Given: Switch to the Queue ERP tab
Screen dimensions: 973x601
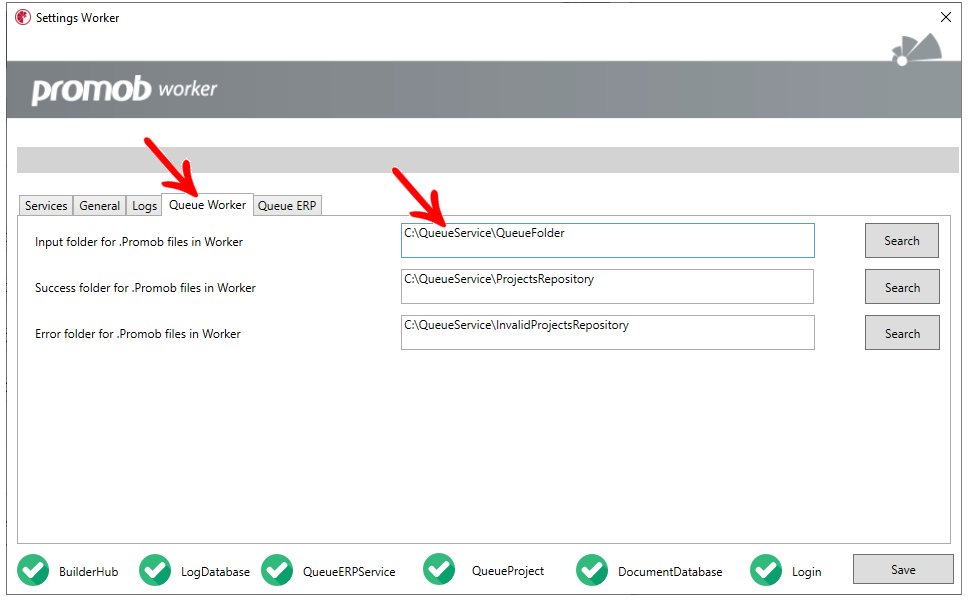Looking at the screenshot, I should tap(287, 205).
